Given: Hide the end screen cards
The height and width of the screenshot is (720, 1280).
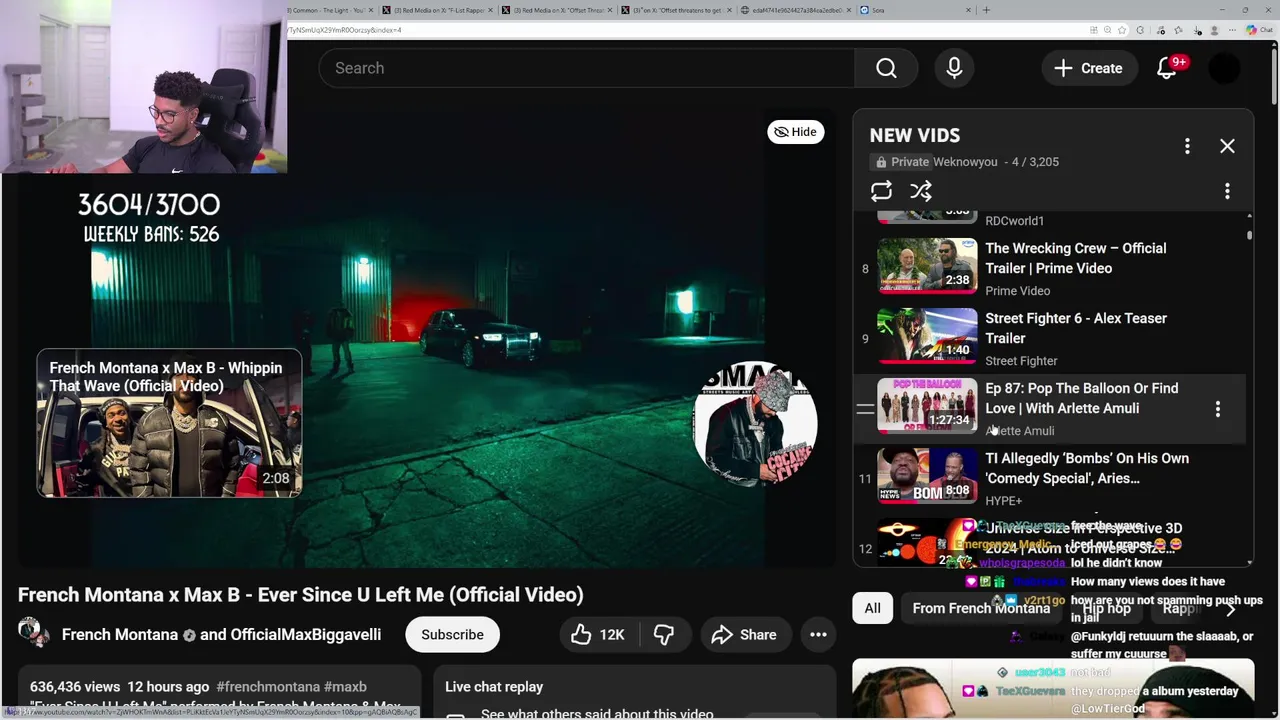Looking at the screenshot, I should (x=796, y=132).
